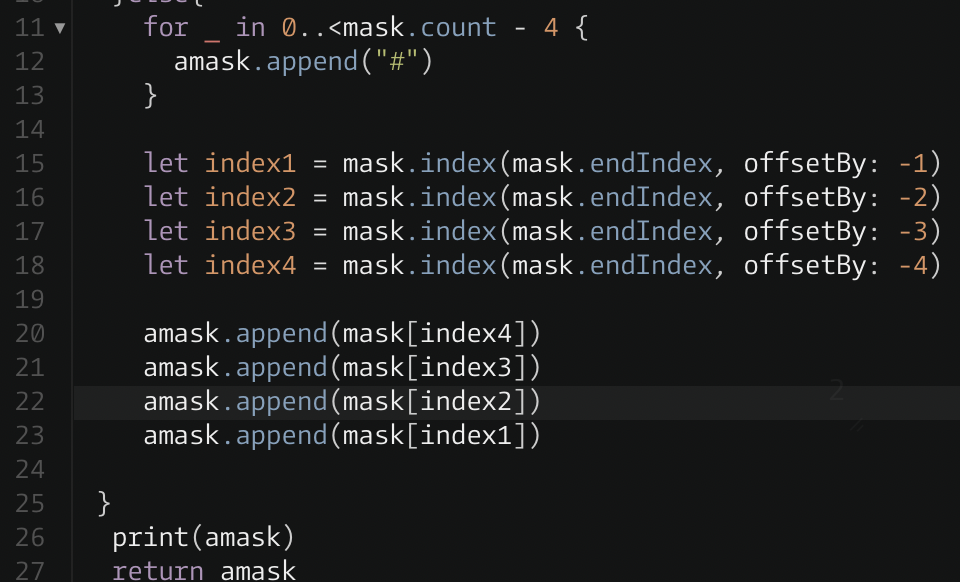Click the closing brace on line 25

[104, 504]
